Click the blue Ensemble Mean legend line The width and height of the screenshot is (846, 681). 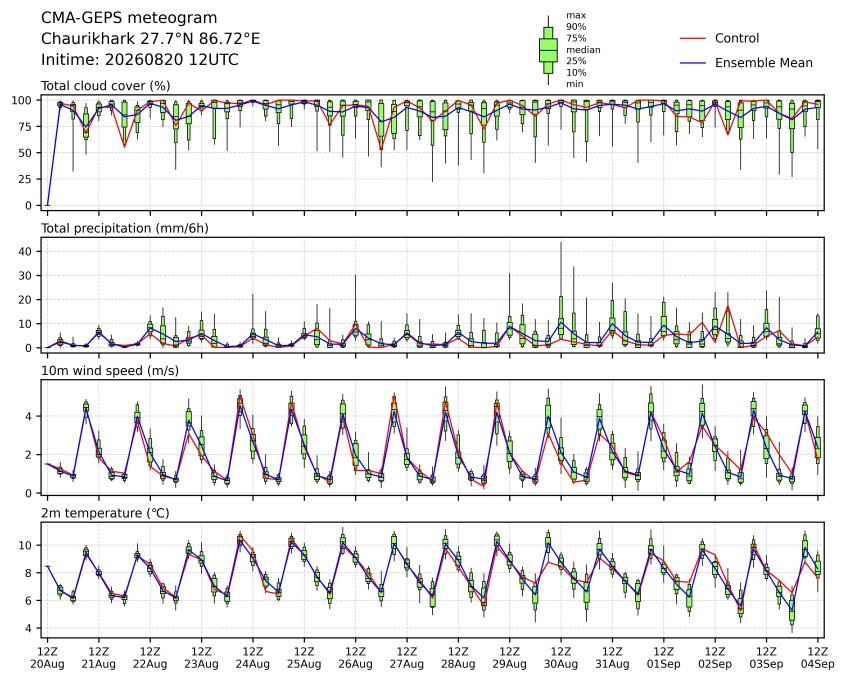coord(693,63)
